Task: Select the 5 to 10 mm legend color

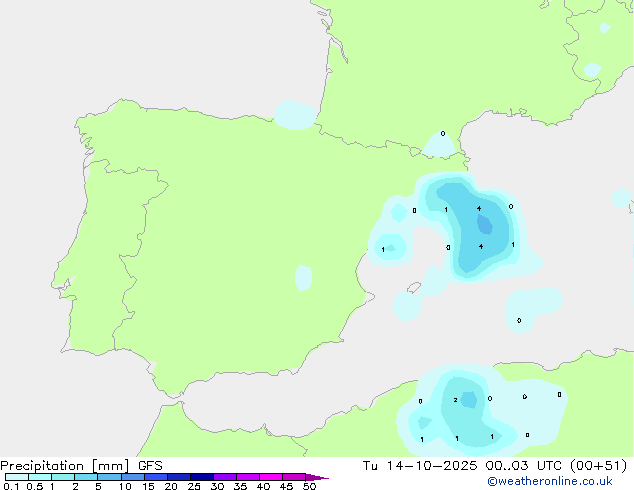Action: tap(110, 477)
